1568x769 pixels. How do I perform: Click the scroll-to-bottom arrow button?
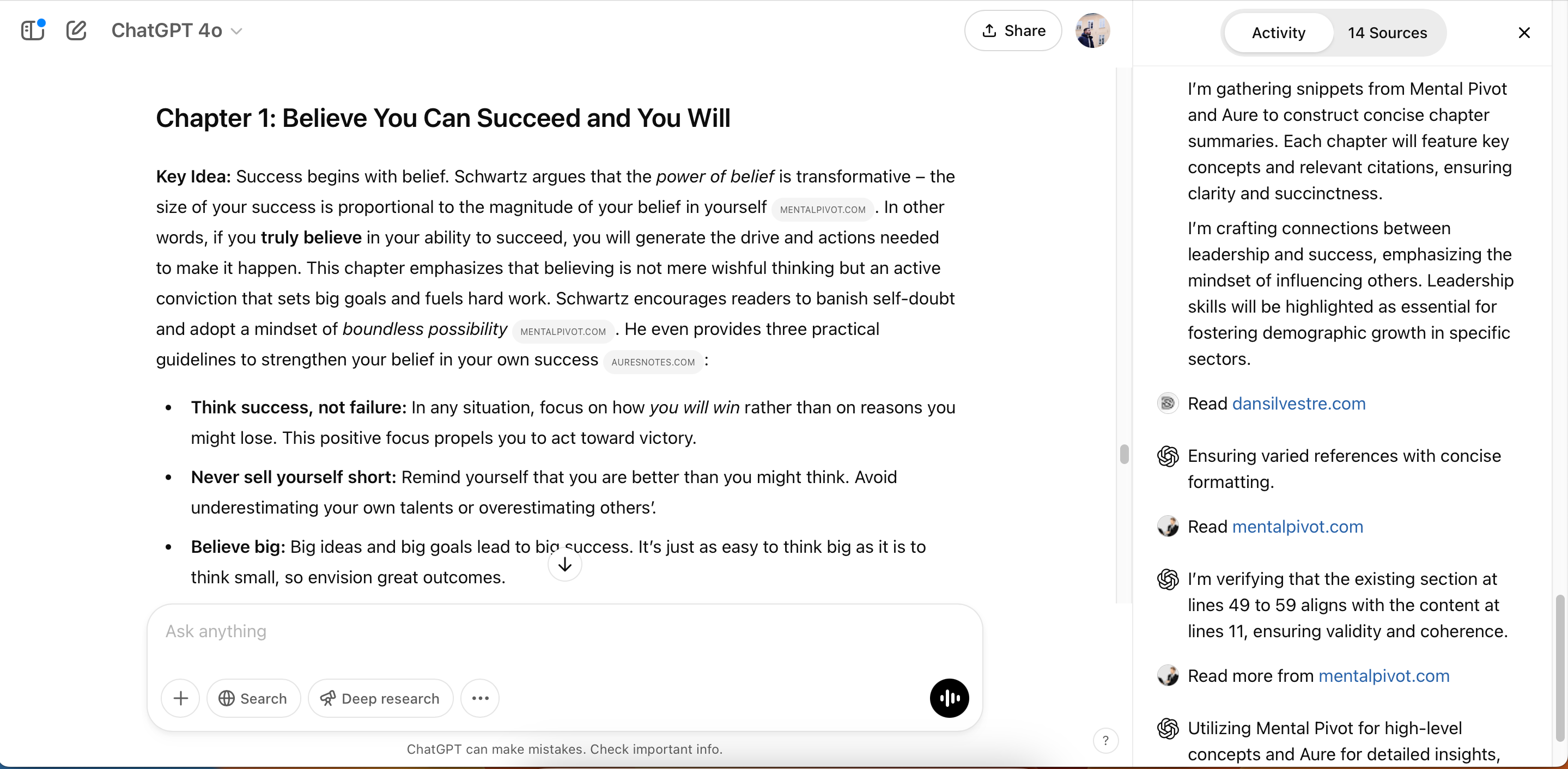(564, 565)
